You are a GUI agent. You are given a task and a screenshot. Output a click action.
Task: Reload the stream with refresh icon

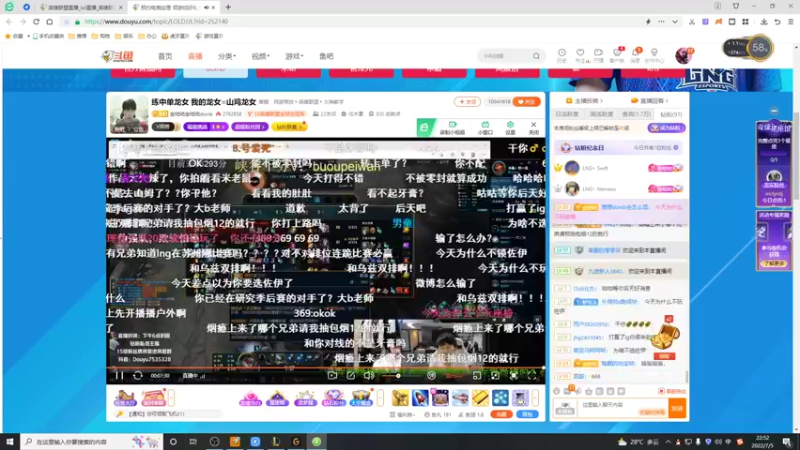point(138,376)
